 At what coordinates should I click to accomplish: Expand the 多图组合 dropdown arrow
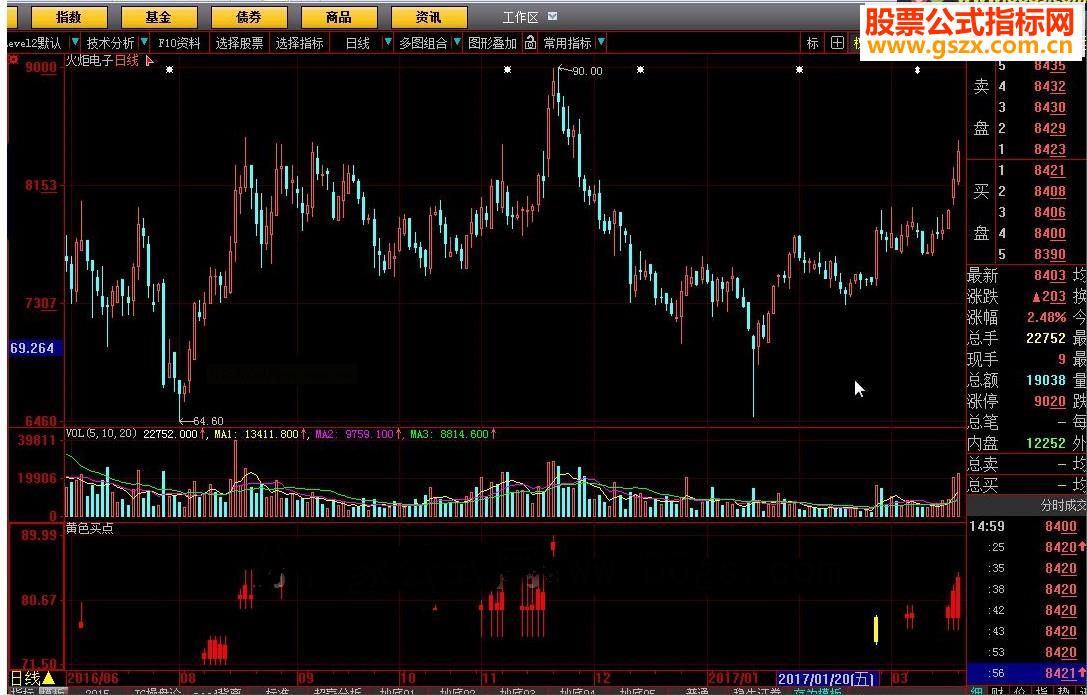tap(457, 43)
